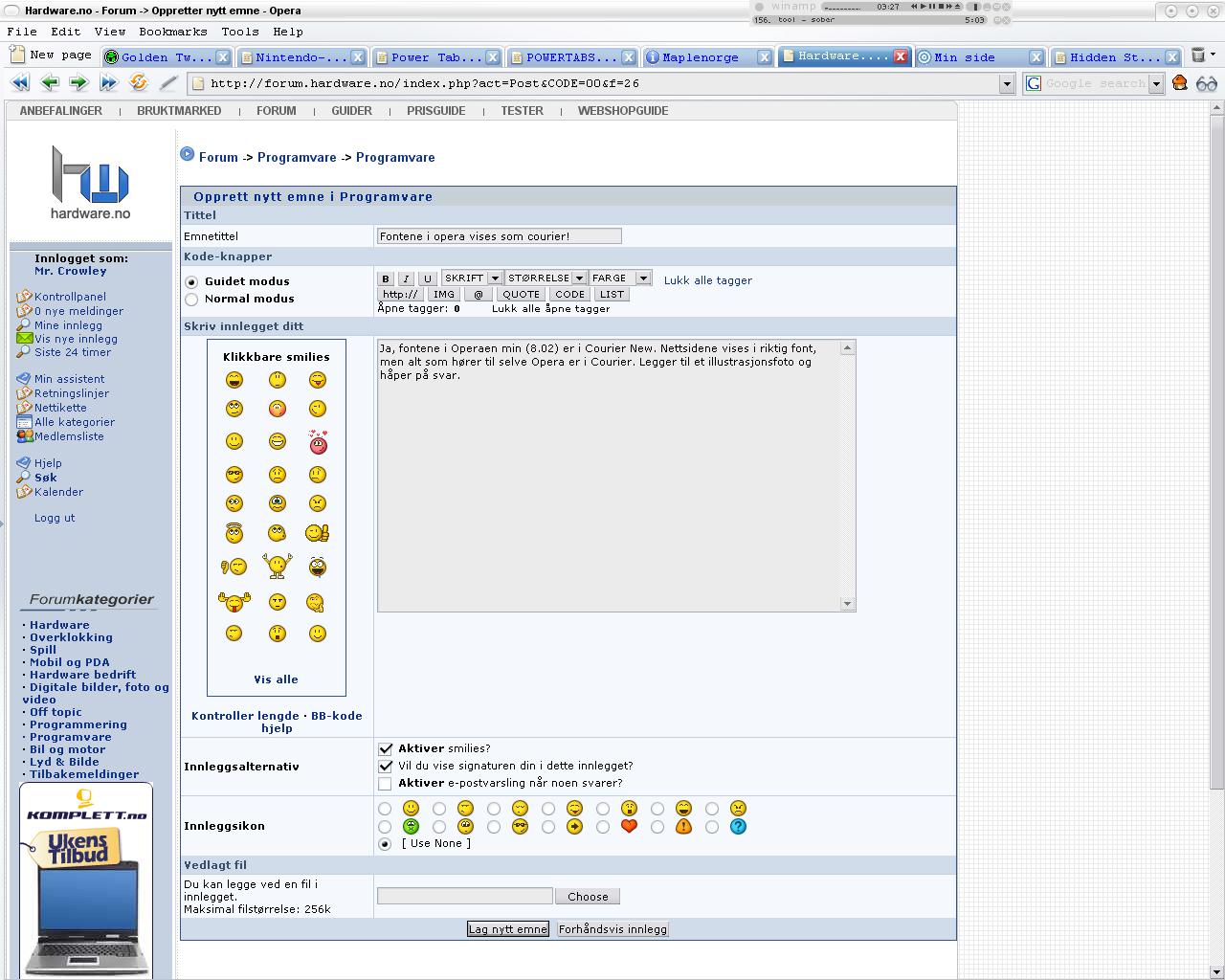Screen dimensions: 1225x980
Task: Open FARGE color dropdown
Action: [620, 278]
